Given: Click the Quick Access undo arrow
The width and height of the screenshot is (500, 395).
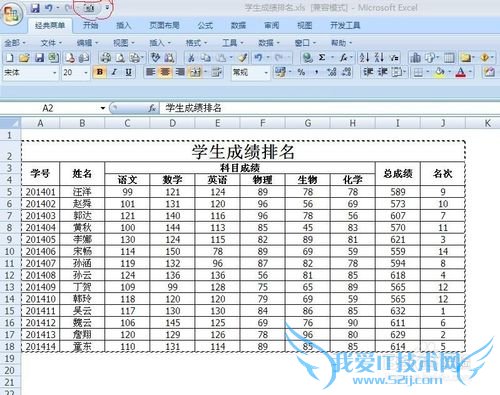Looking at the screenshot, I should coord(49,8).
